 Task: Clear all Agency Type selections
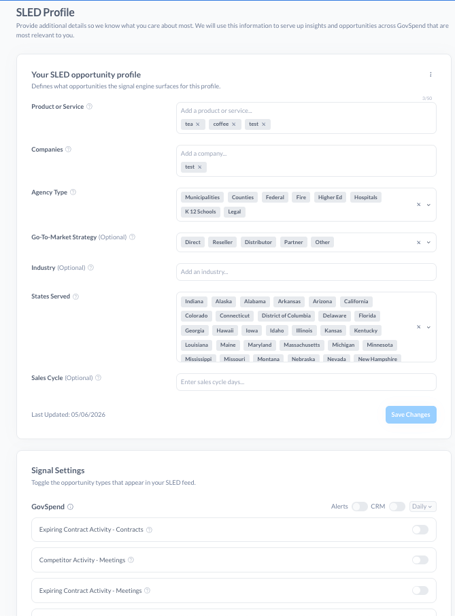click(418, 204)
